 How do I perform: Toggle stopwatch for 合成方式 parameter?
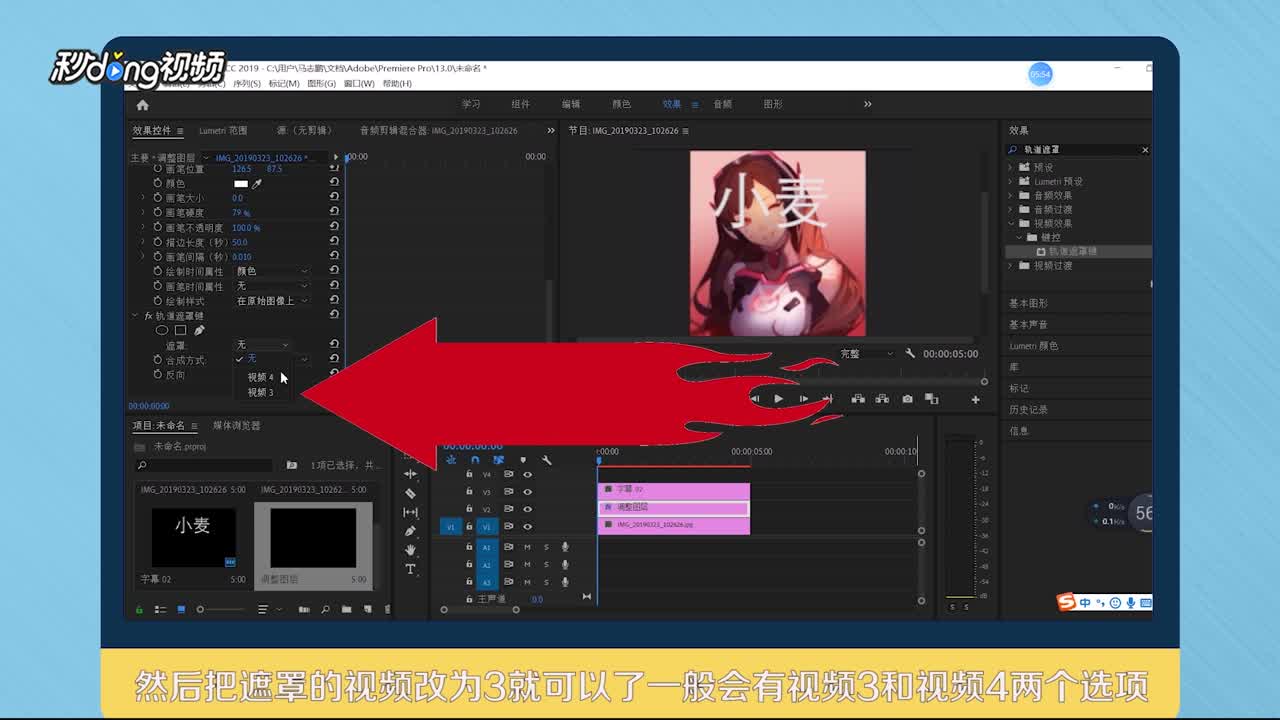click(157, 359)
